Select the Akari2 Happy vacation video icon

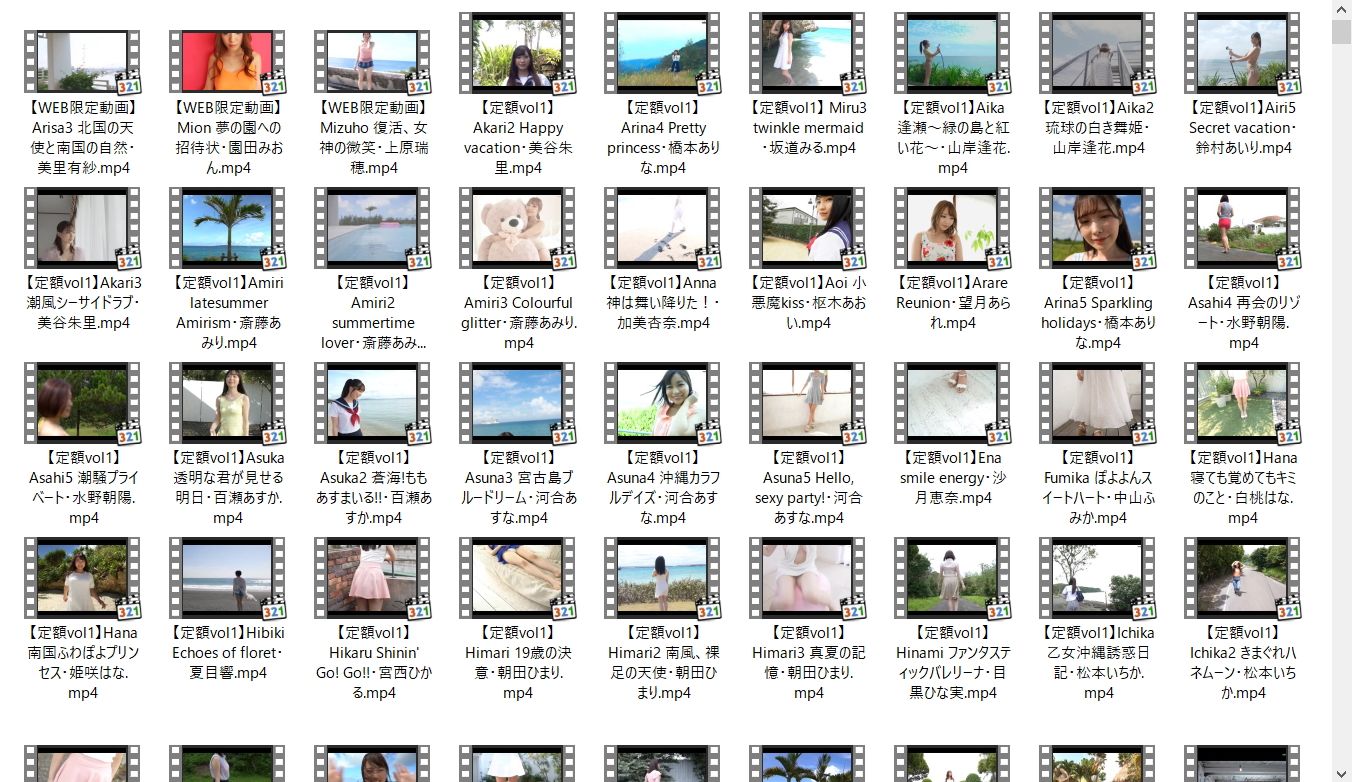point(517,53)
